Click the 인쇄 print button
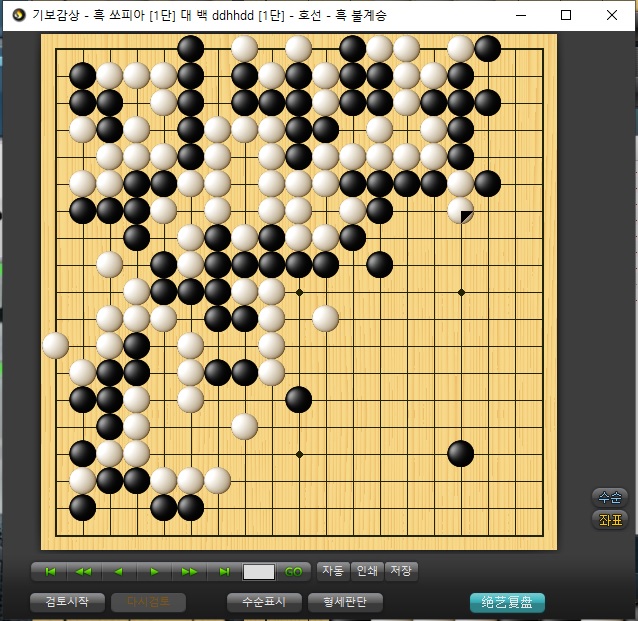Image resolution: width=638 pixels, height=621 pixels. pyautogui.click(x=367, y=571)
